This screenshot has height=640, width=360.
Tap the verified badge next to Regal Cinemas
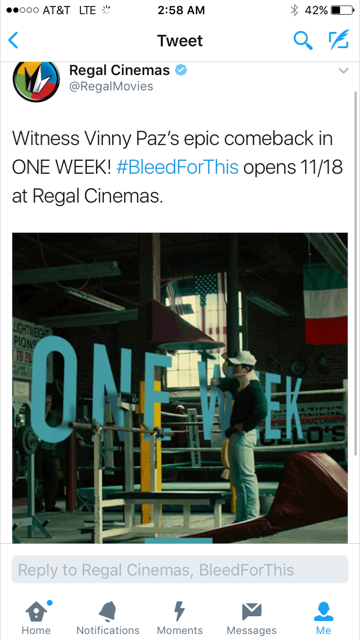tap(181, 70)
